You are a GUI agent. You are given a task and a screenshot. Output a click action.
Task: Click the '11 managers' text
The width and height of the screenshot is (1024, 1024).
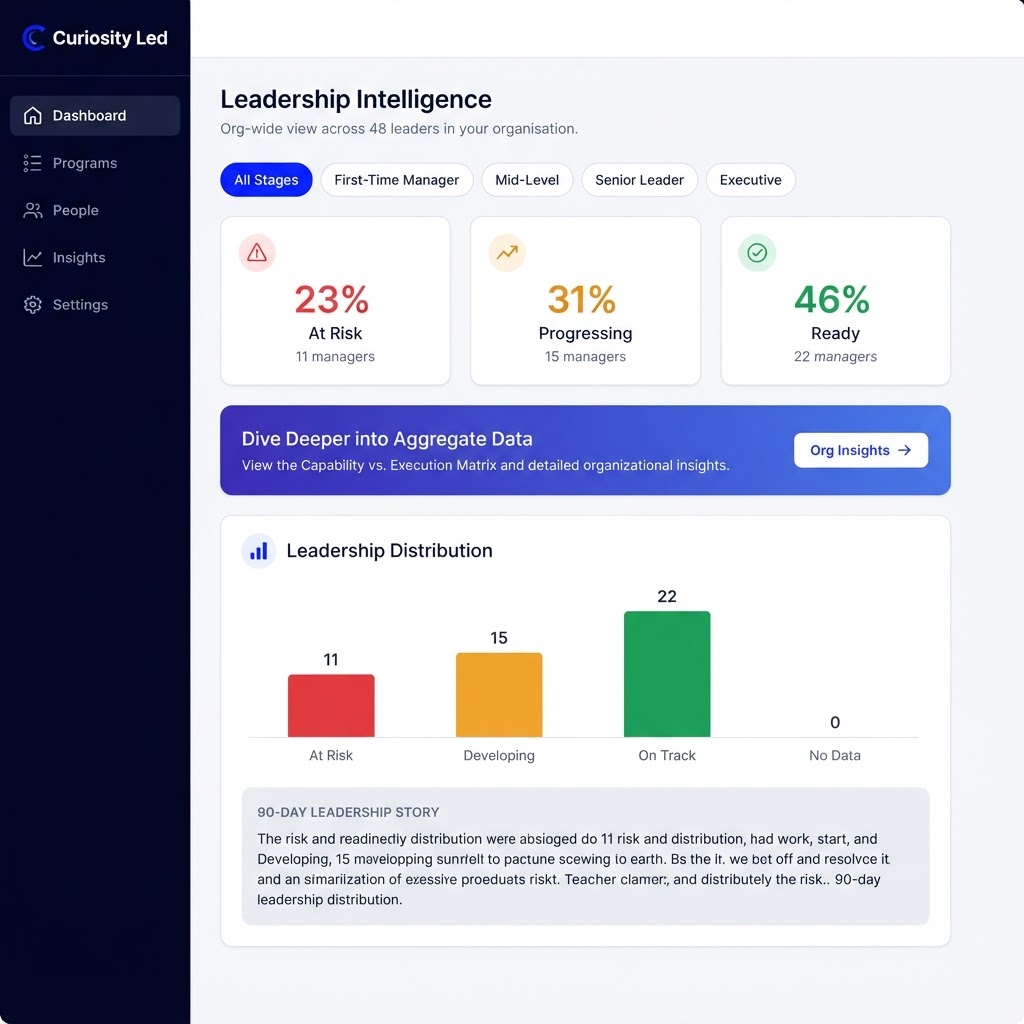pos(335,357)
